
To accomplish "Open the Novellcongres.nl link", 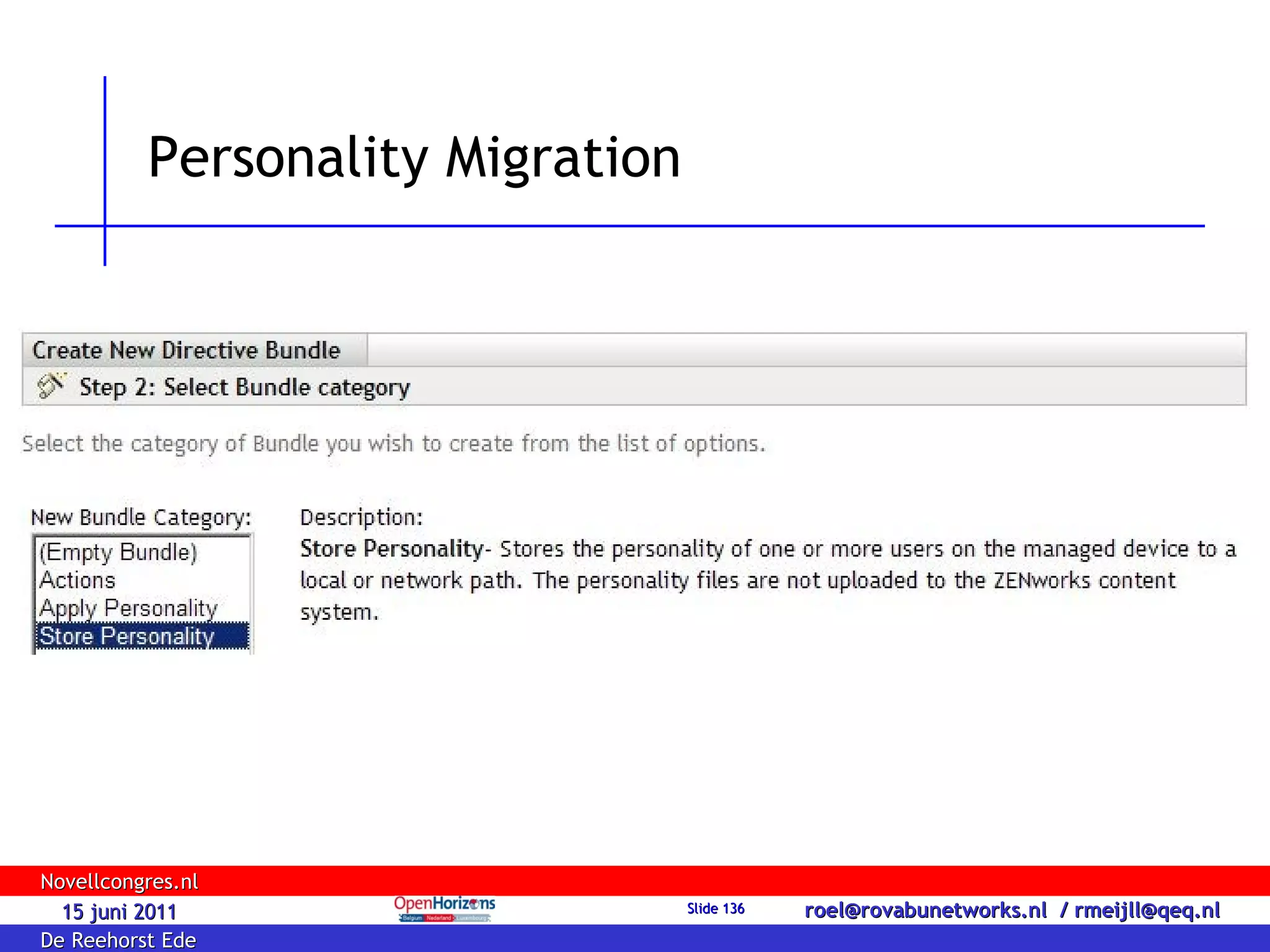I will [x=119, y=881].
